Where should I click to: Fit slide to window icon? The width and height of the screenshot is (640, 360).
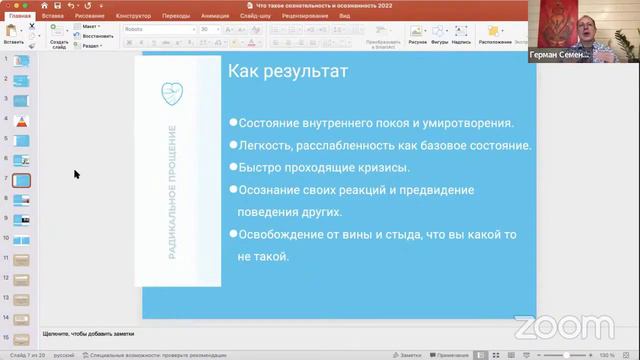click(626, 355)
